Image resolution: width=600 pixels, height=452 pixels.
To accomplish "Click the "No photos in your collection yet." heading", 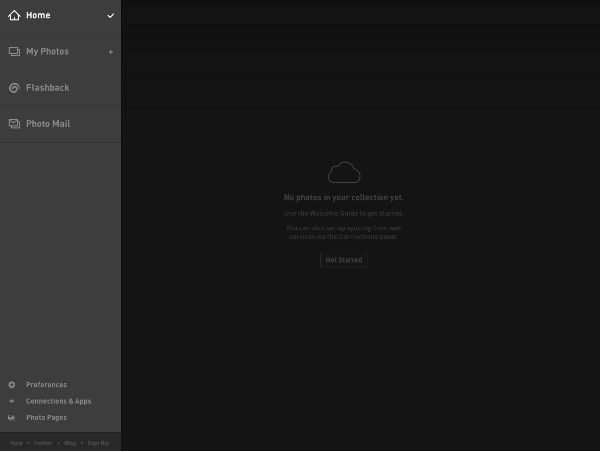I will [344, 197].
